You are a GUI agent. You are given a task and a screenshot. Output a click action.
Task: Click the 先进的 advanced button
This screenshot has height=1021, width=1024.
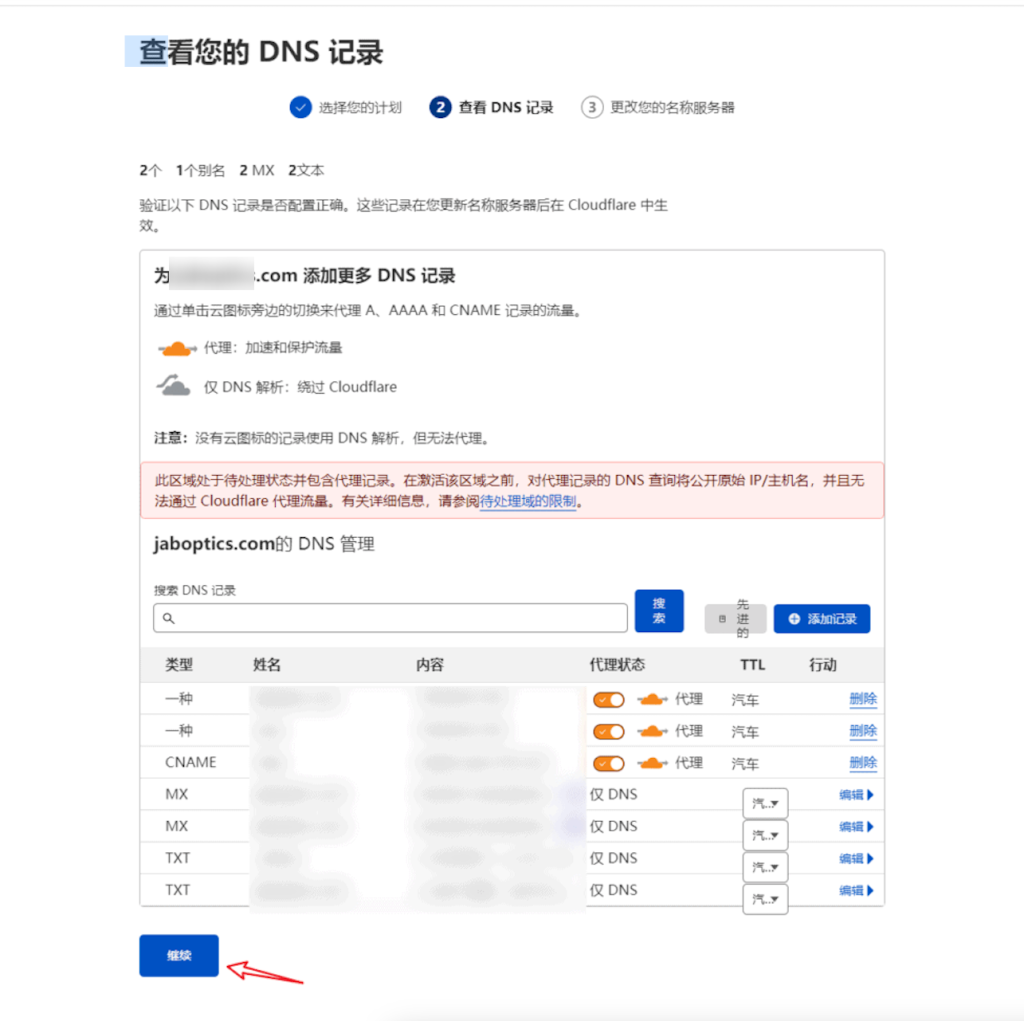click(735, 619)
